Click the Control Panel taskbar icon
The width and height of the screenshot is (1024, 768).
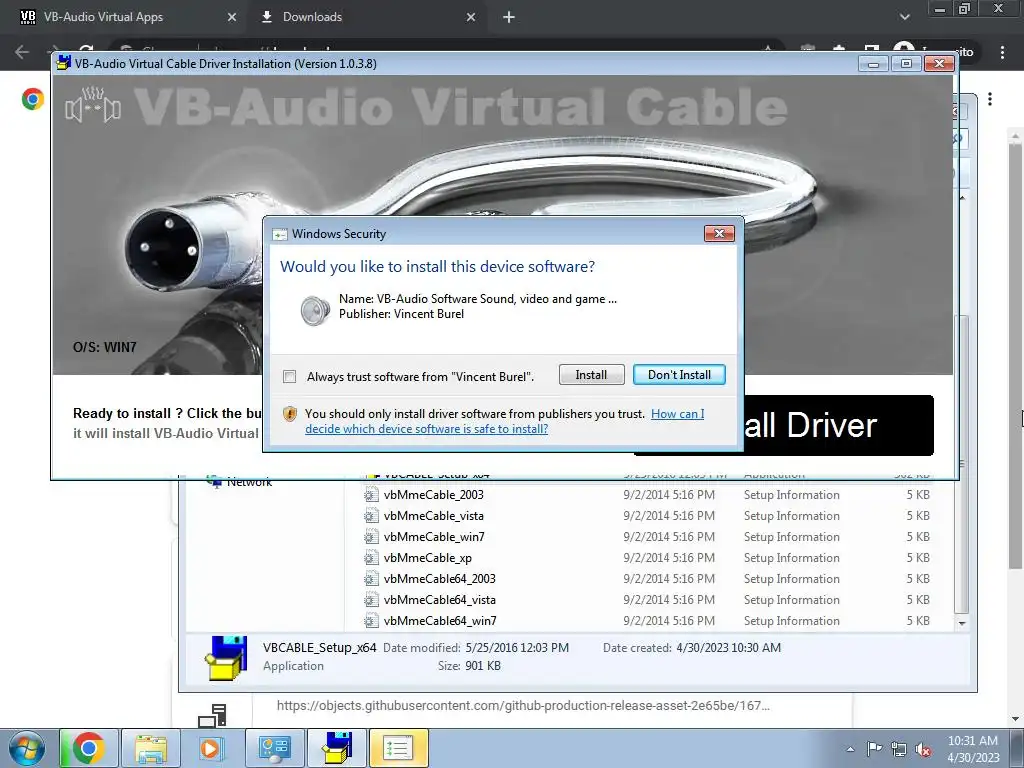click(274, 748)
